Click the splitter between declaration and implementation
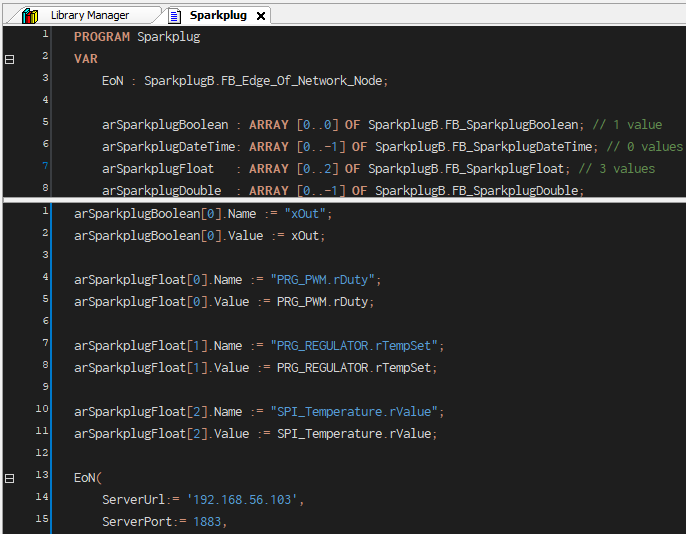The width and height of the screenshot is (686, 534). click(x=343, y=200)
